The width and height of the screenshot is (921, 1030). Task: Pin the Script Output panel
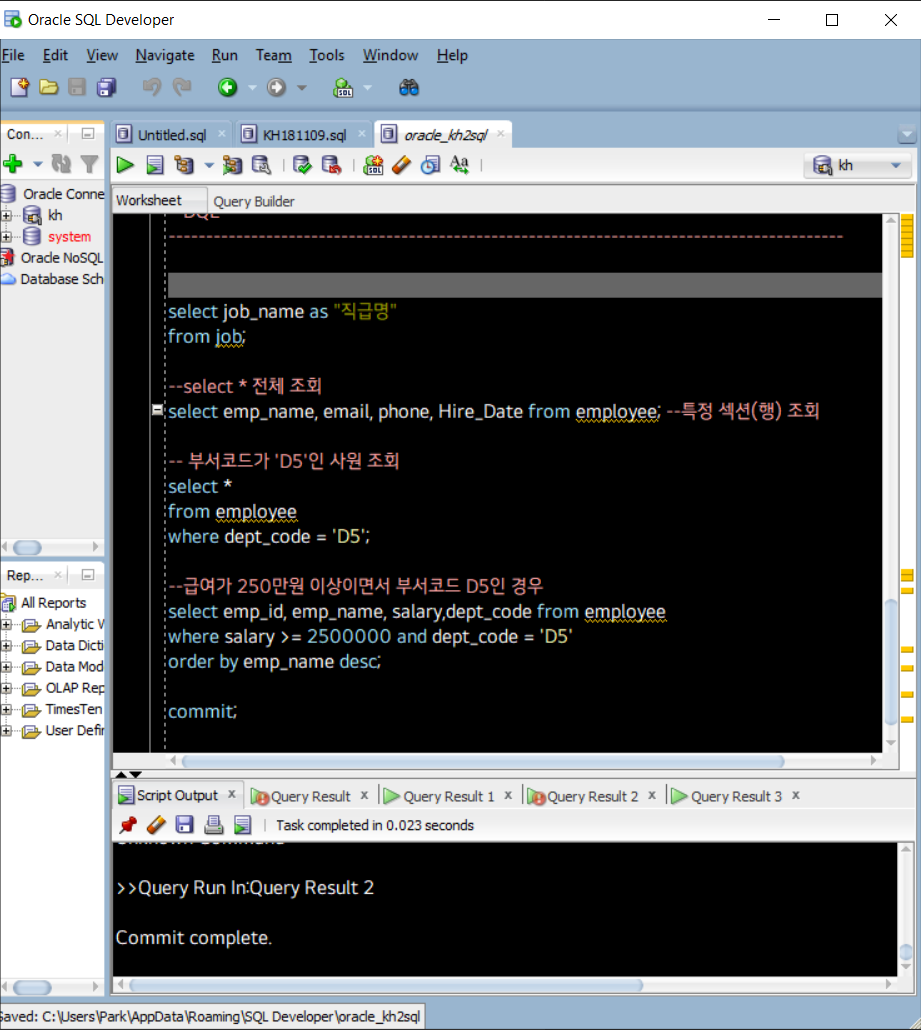click(x=127, y=824)
